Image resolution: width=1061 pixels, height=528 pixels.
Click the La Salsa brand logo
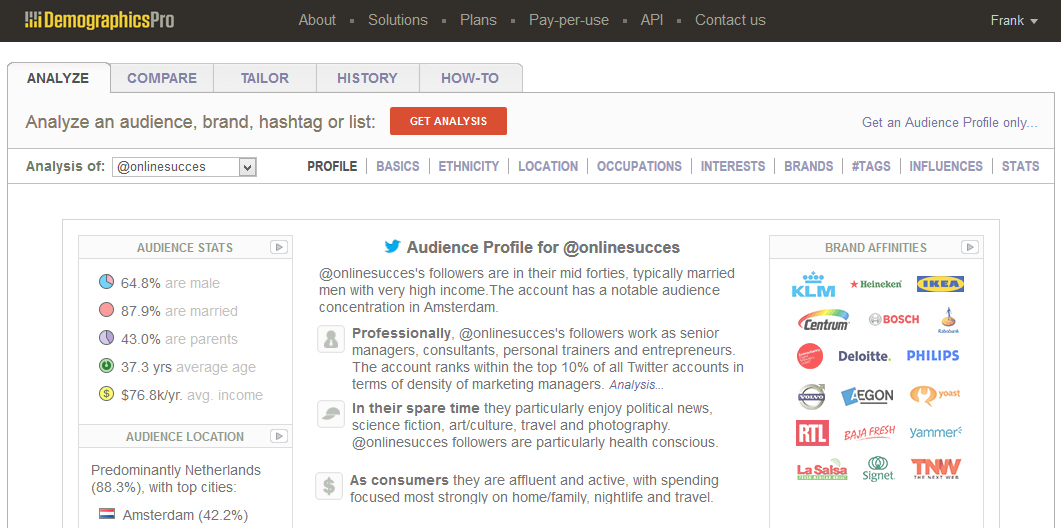coord(821,470)
